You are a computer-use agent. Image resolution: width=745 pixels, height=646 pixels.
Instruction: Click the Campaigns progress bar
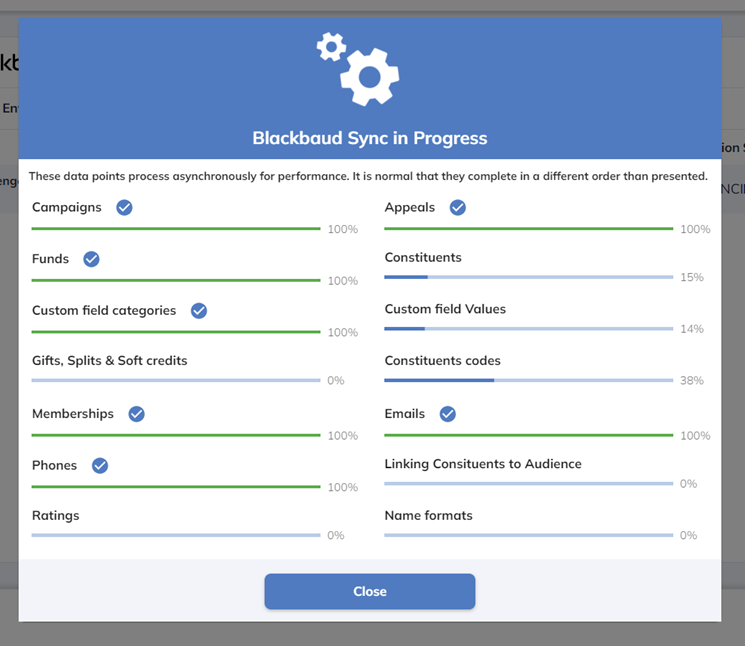175,229
